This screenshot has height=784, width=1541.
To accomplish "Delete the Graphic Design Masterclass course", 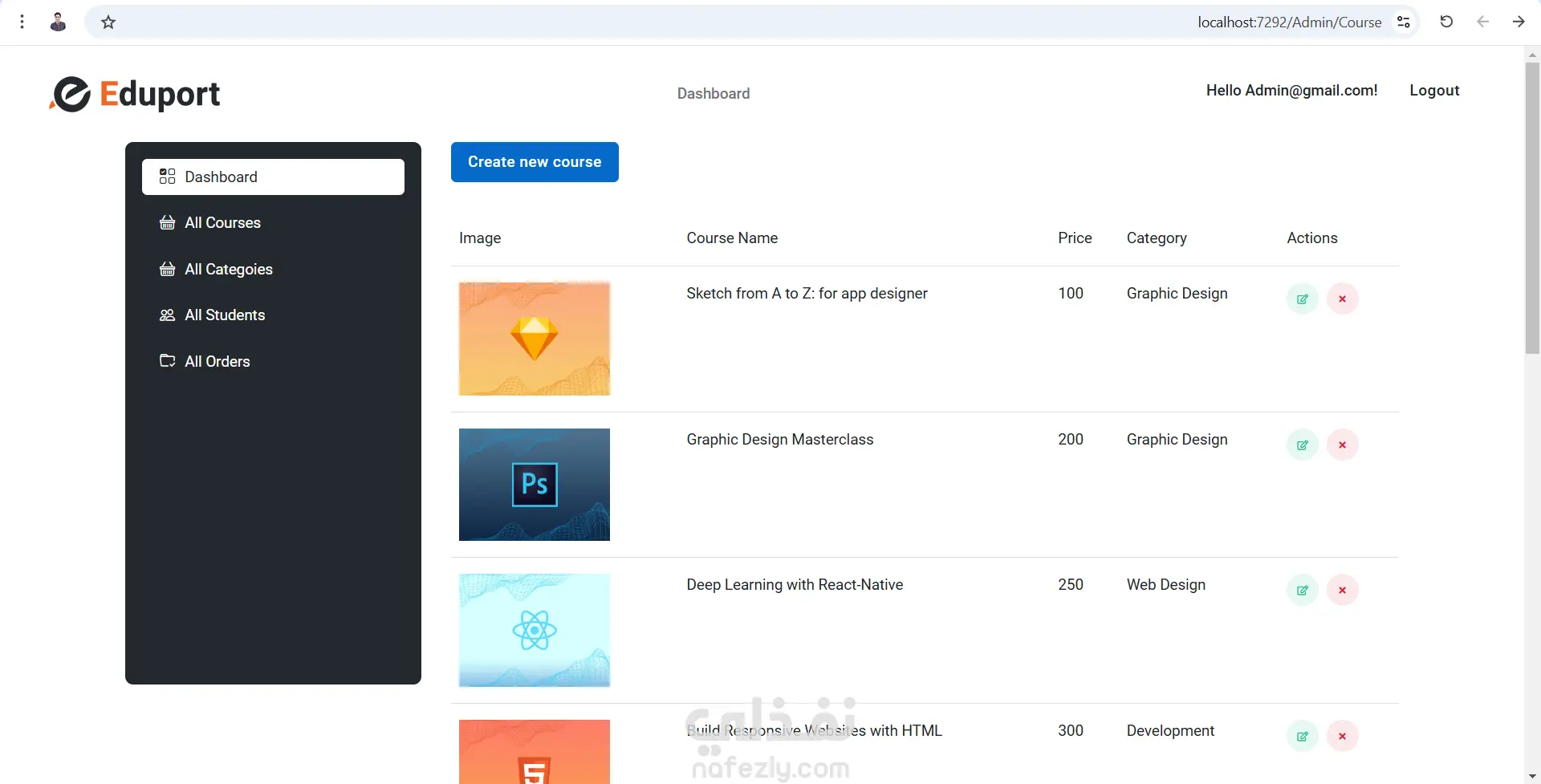I will click(1342, 445).
